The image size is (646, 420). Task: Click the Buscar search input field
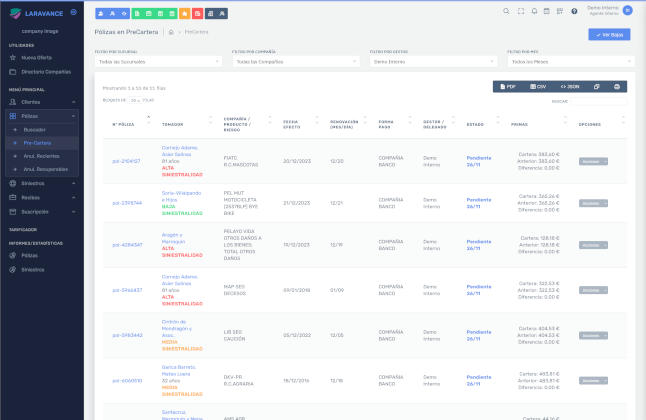599,101
